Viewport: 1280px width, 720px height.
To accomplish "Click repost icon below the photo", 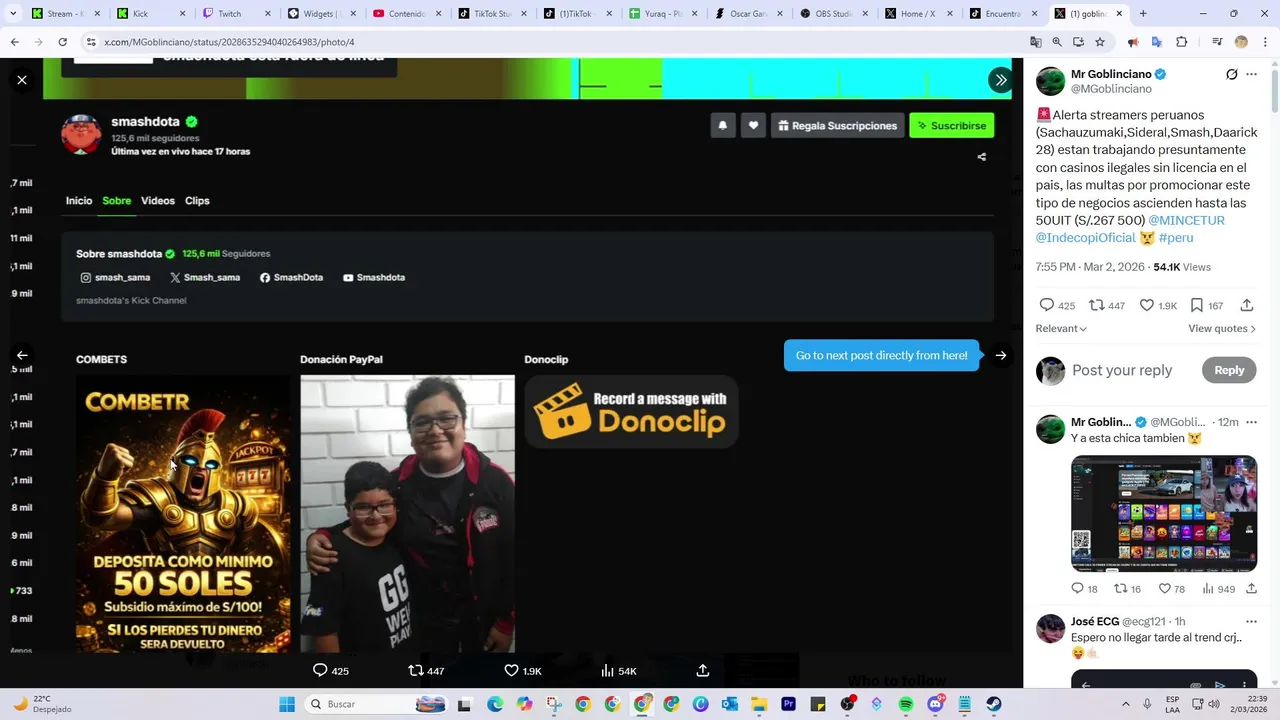I will (x=416, y=670).
